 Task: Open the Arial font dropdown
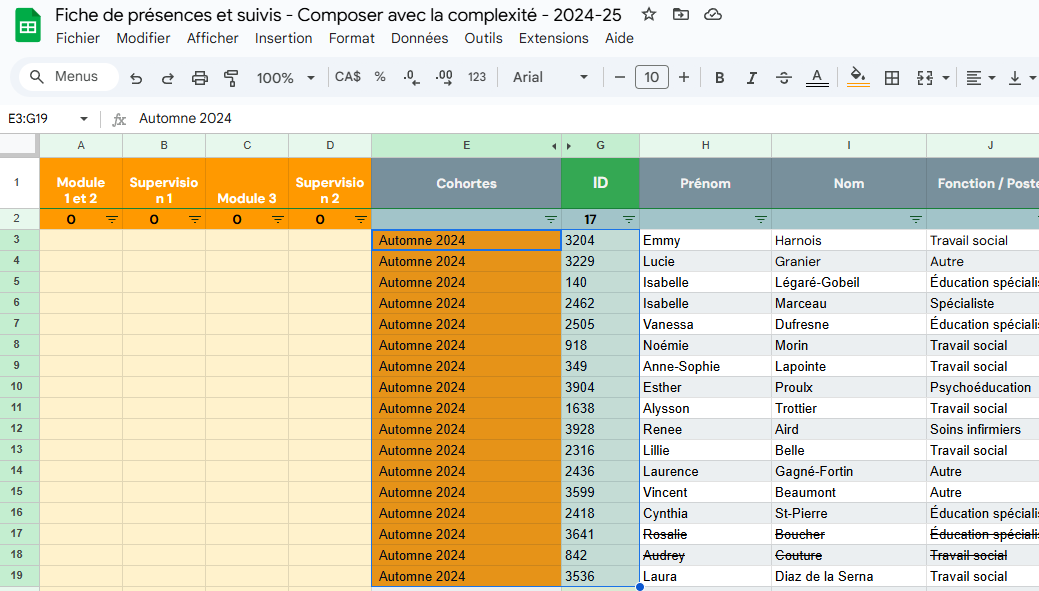[x=550, y=78]
